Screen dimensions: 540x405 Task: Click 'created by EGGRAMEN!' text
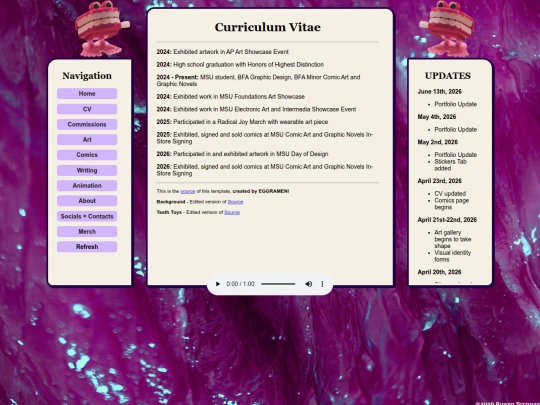261,191
